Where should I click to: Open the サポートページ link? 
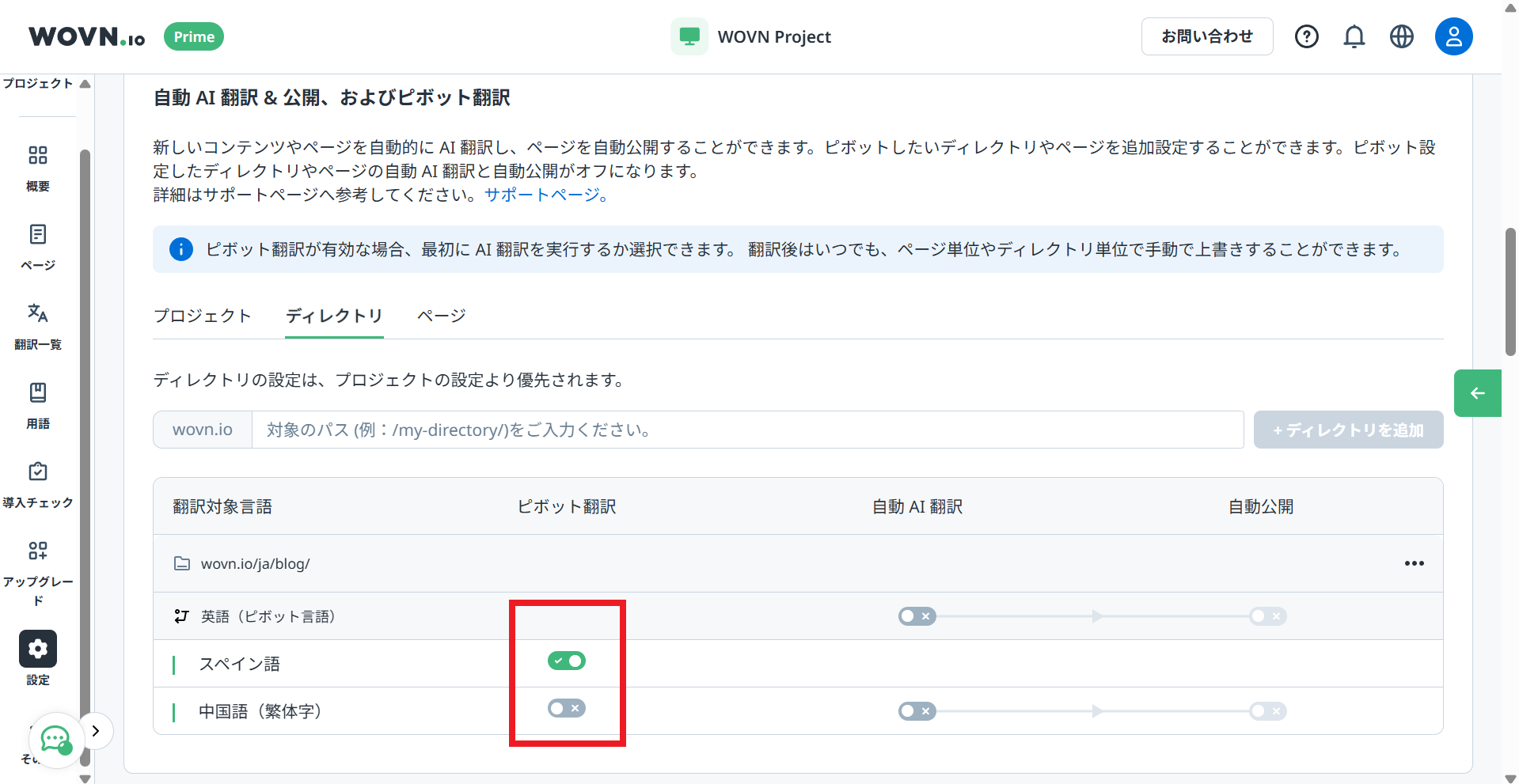point(545,195)
